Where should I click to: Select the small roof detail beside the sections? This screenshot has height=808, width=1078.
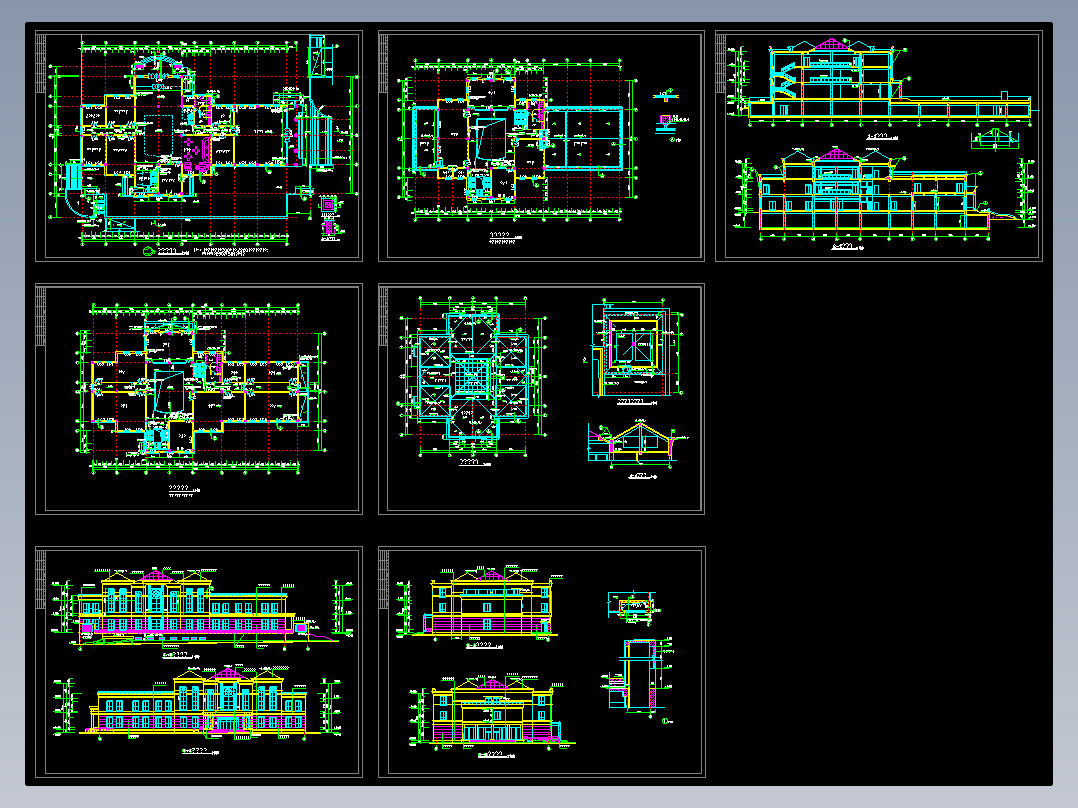point(995,139)
